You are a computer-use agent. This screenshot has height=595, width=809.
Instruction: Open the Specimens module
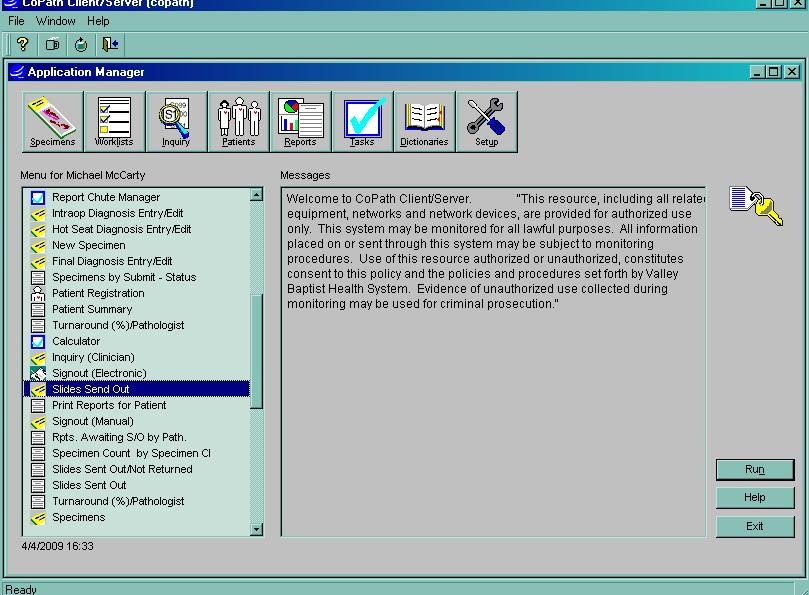[51, 120]
